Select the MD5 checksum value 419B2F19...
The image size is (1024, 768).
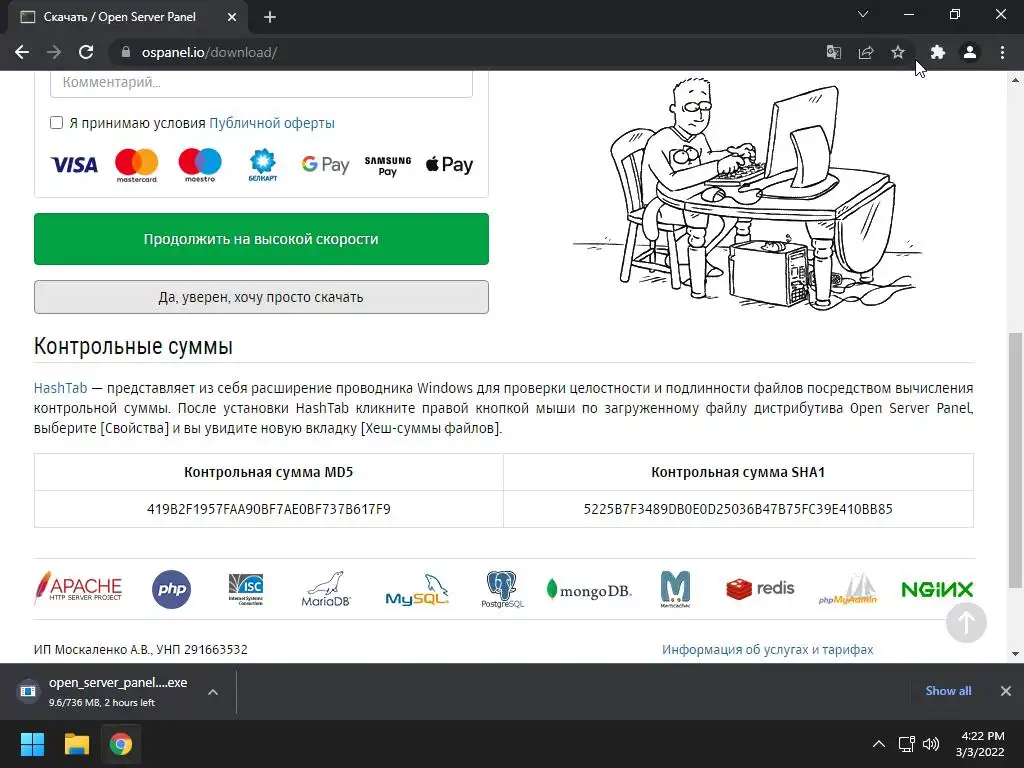point(268,509)
